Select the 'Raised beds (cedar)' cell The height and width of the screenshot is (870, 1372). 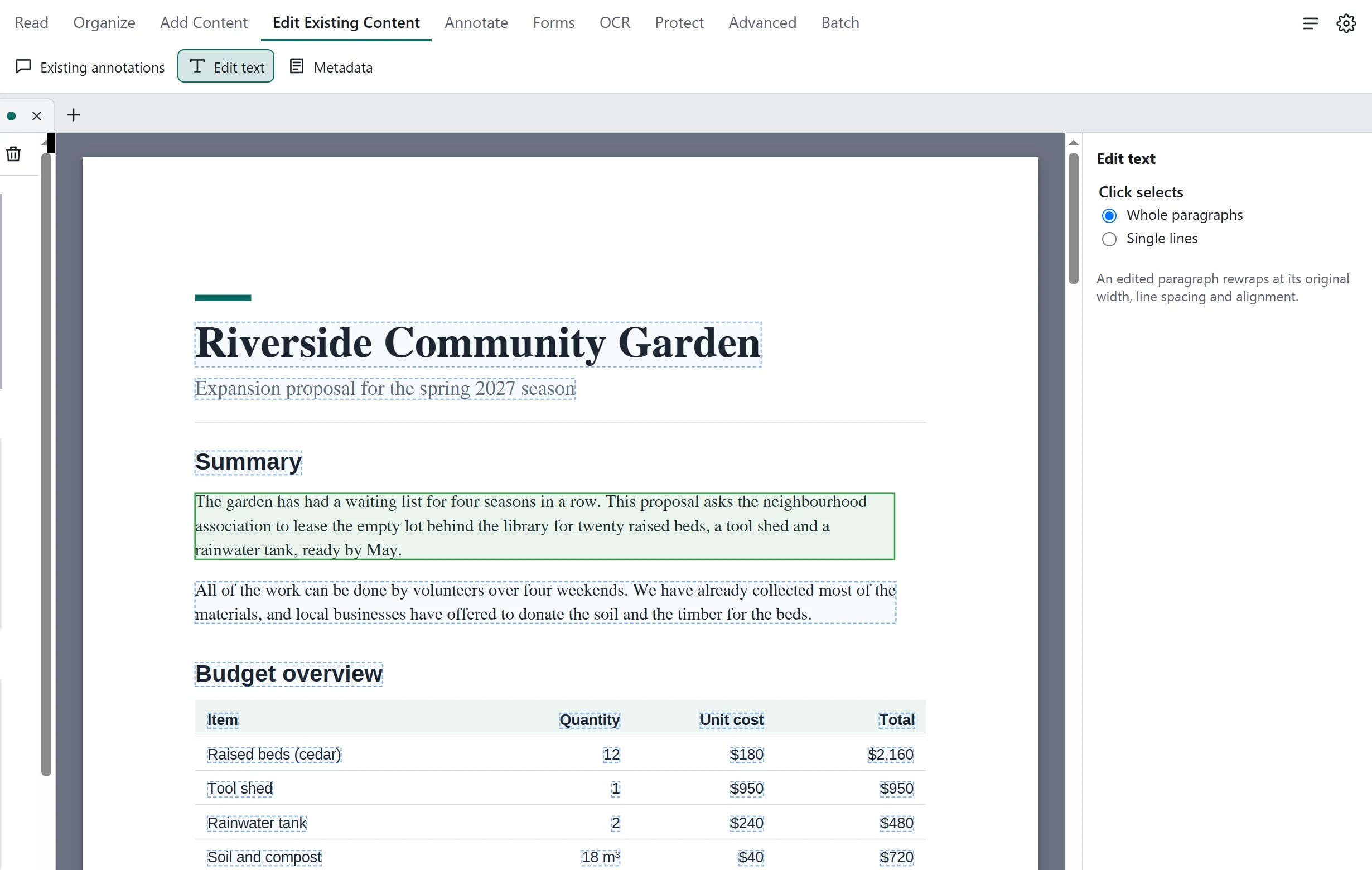click(274, 755)
